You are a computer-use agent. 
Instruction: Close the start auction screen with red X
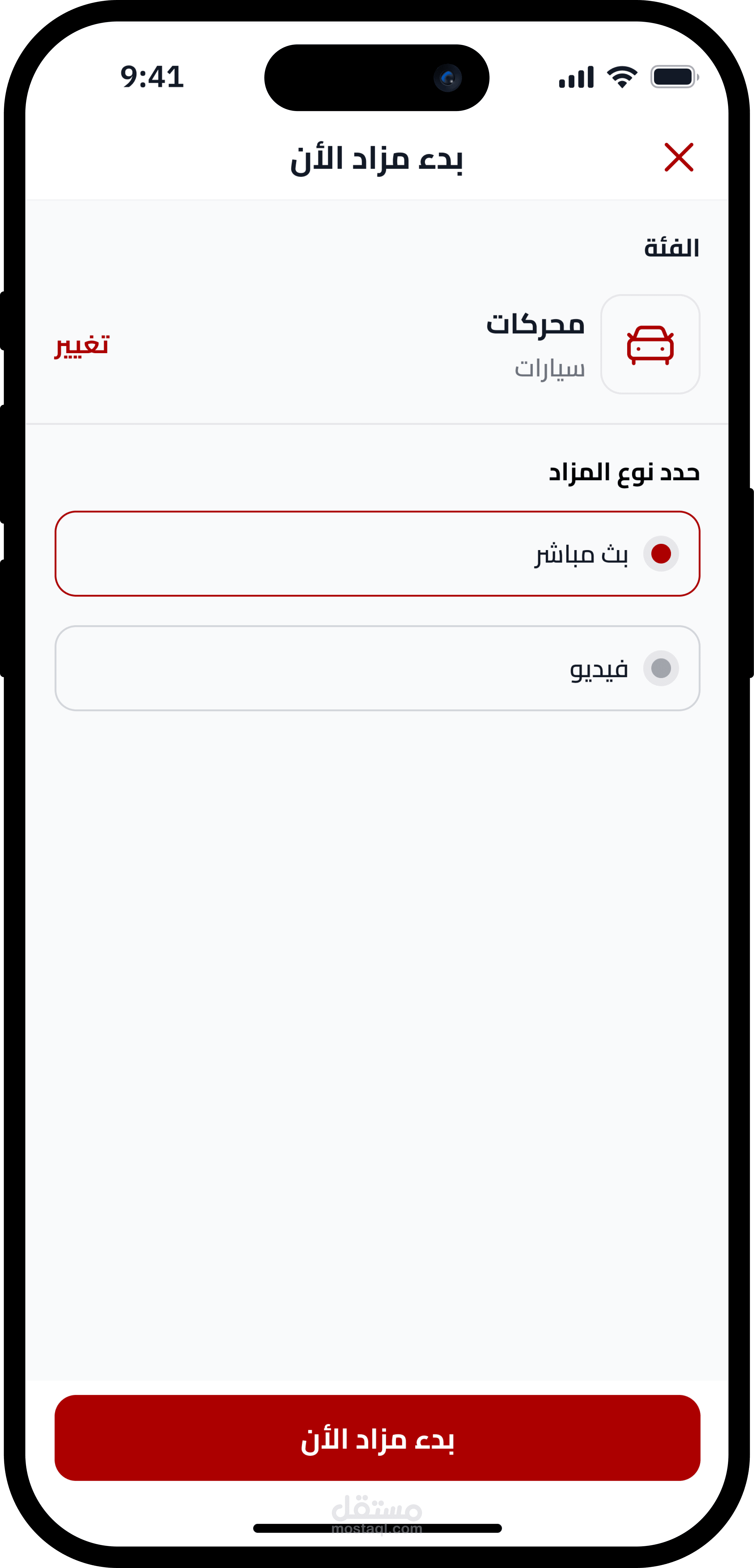(x=679, y=158)
